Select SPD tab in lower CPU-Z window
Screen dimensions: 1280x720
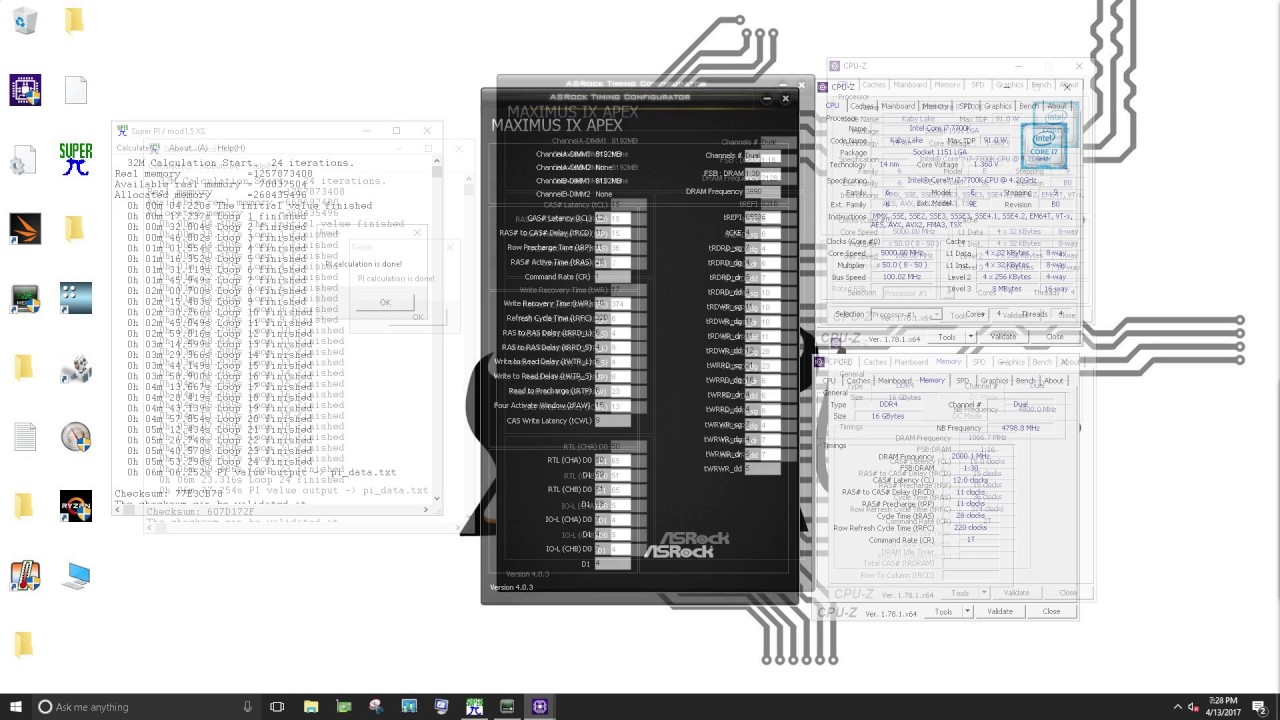pyautogui.click(x=963, y=381)
